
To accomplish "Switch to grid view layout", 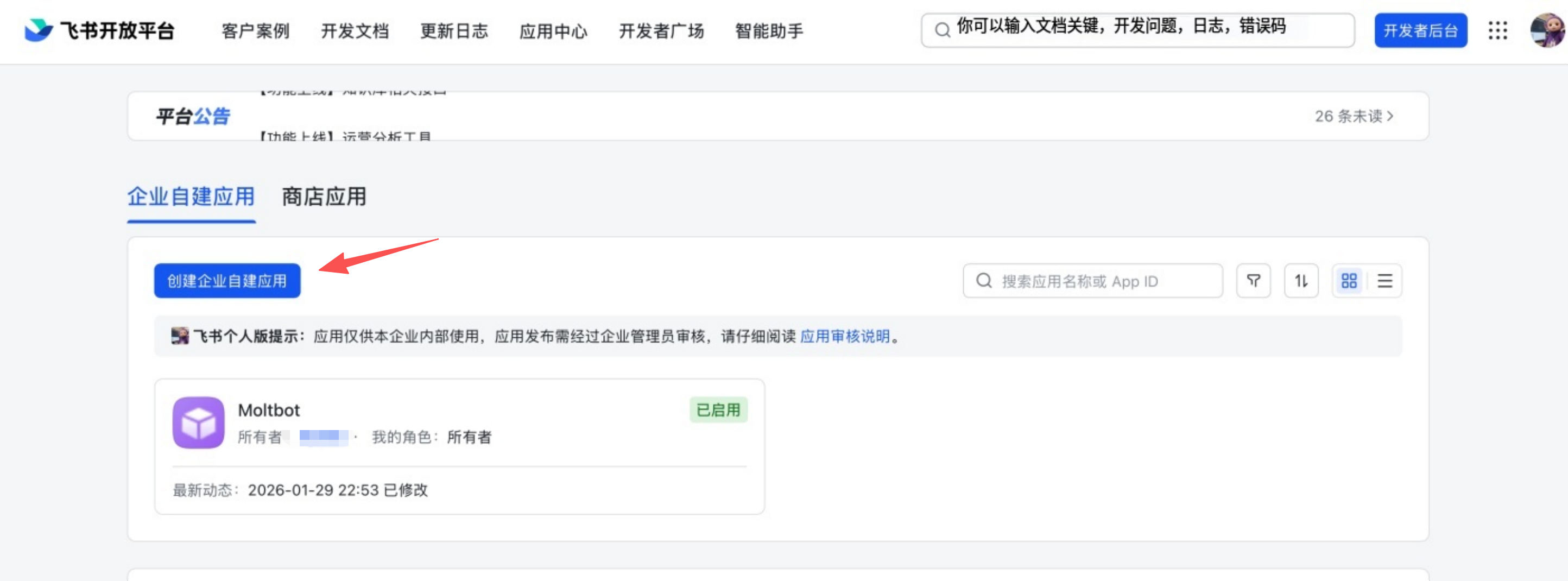I will click(x=1348, y=281).
